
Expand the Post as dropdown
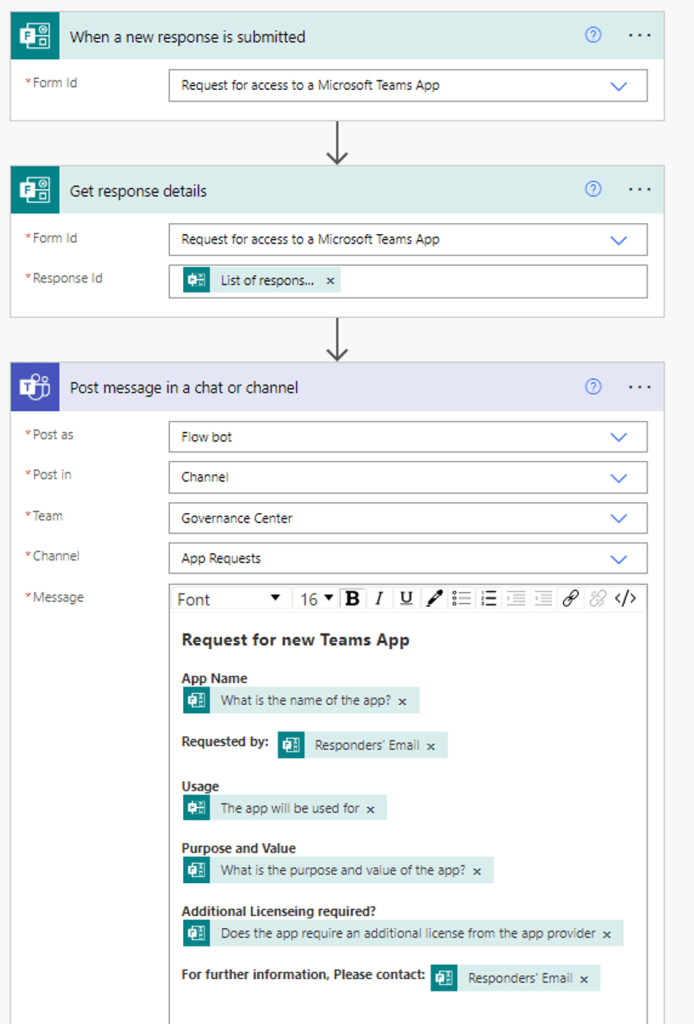click(x=618, y=437)
